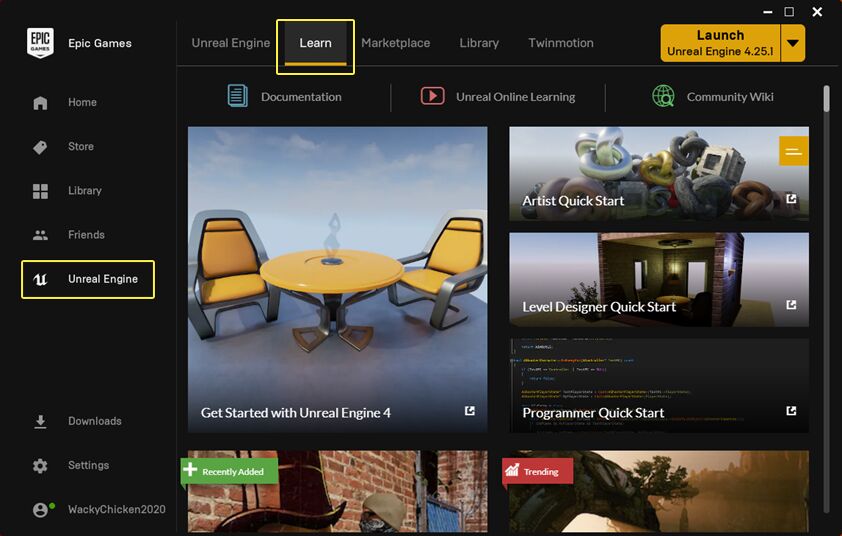
Task: Open the Marketplace tab
Action: click(x=396, y=43)
